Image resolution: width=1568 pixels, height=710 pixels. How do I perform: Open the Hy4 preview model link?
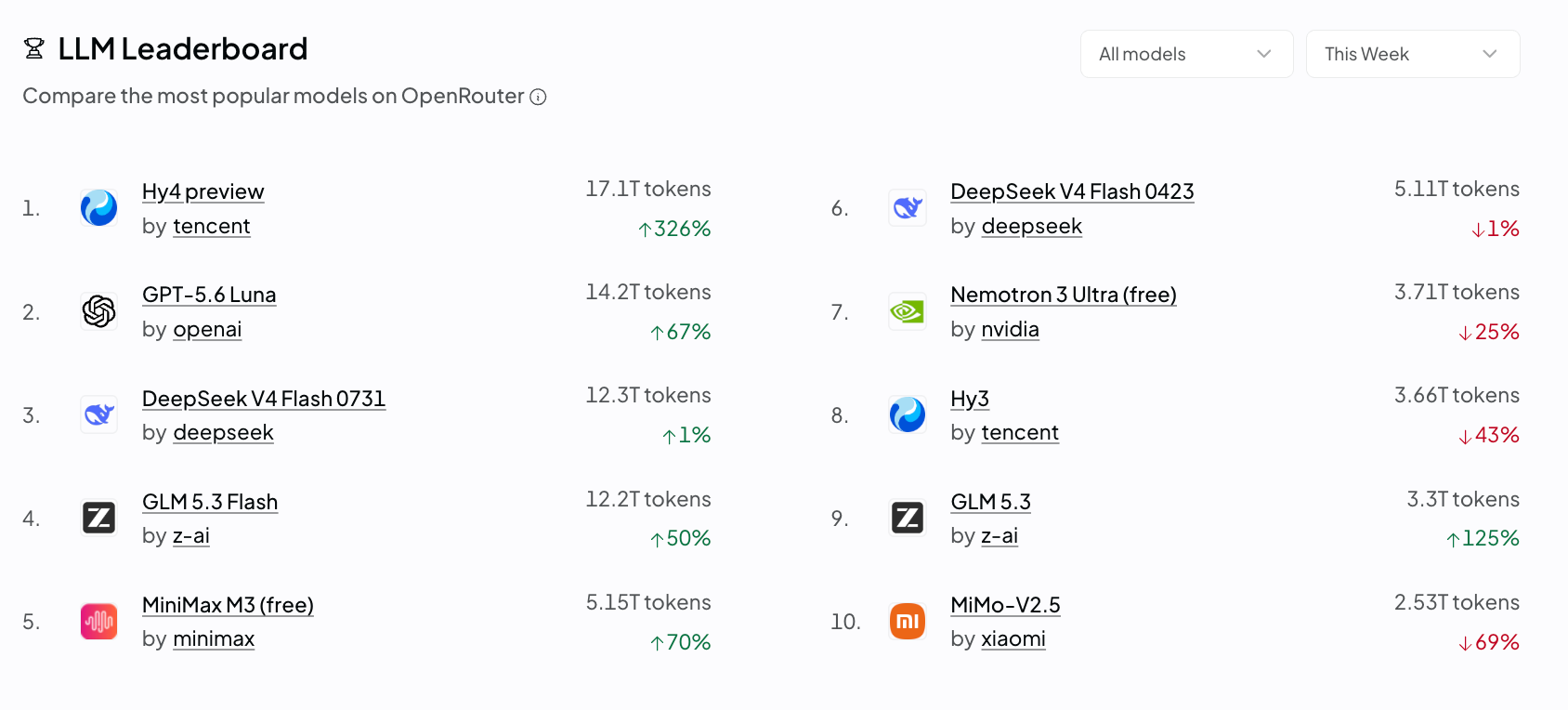pos(203,191)
